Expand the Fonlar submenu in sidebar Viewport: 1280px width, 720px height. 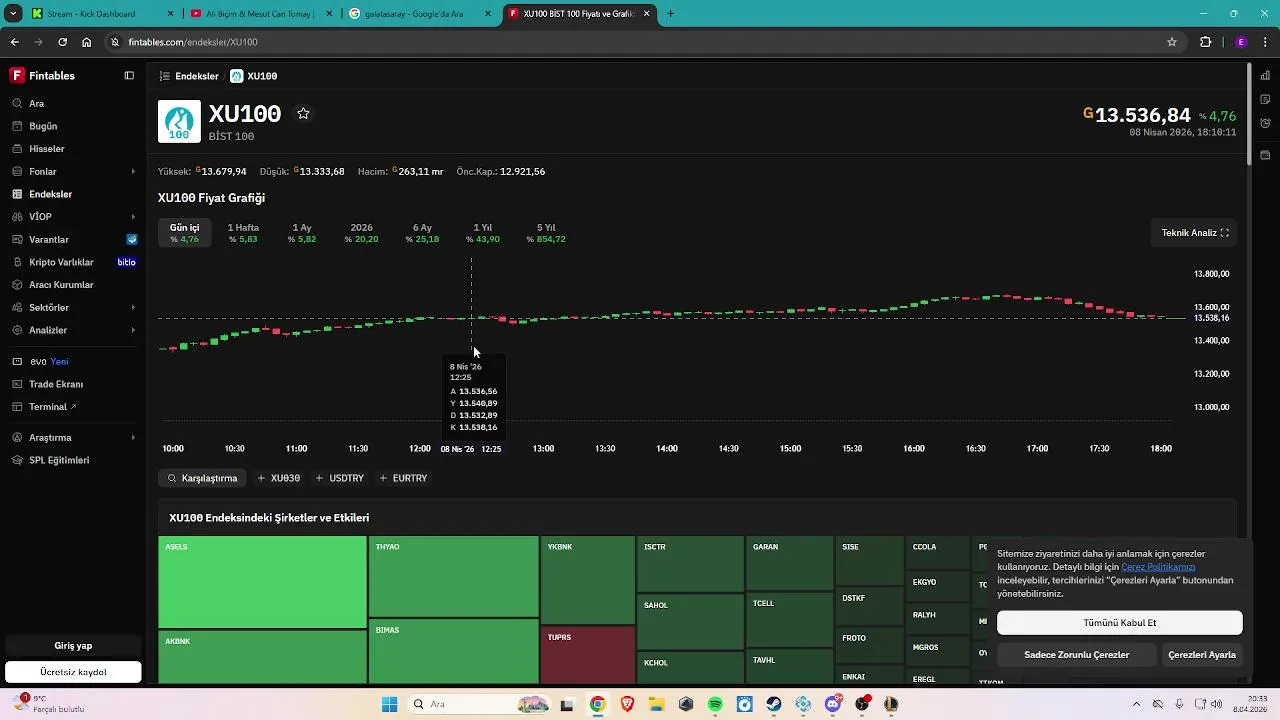click(x=133, y=172)
